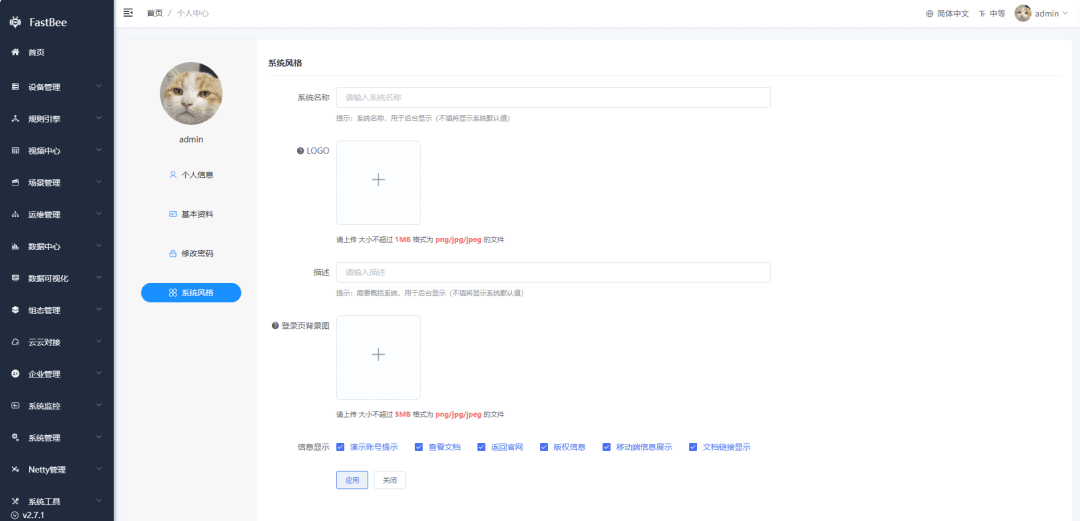Click the 规则引擎 sidebar icon

[x=15, y=119]
